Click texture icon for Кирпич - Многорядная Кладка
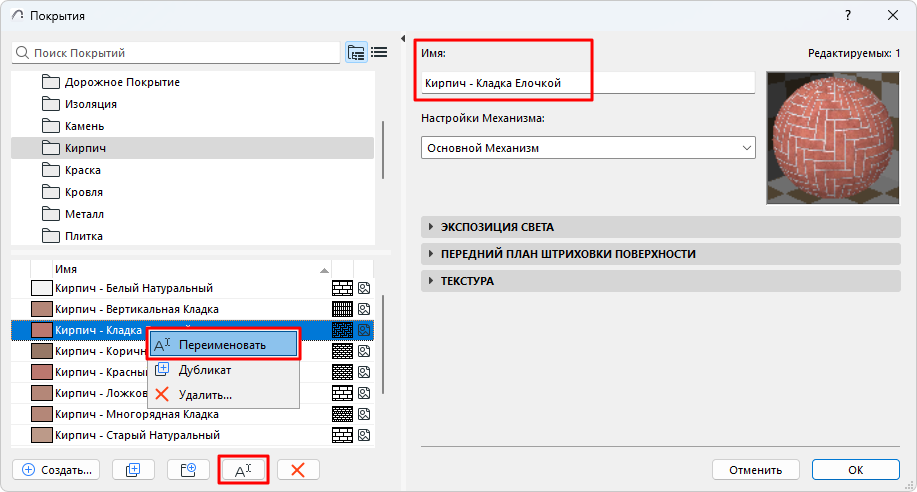Viewport: 917px width, 492px height. click(x=364, y=414)
